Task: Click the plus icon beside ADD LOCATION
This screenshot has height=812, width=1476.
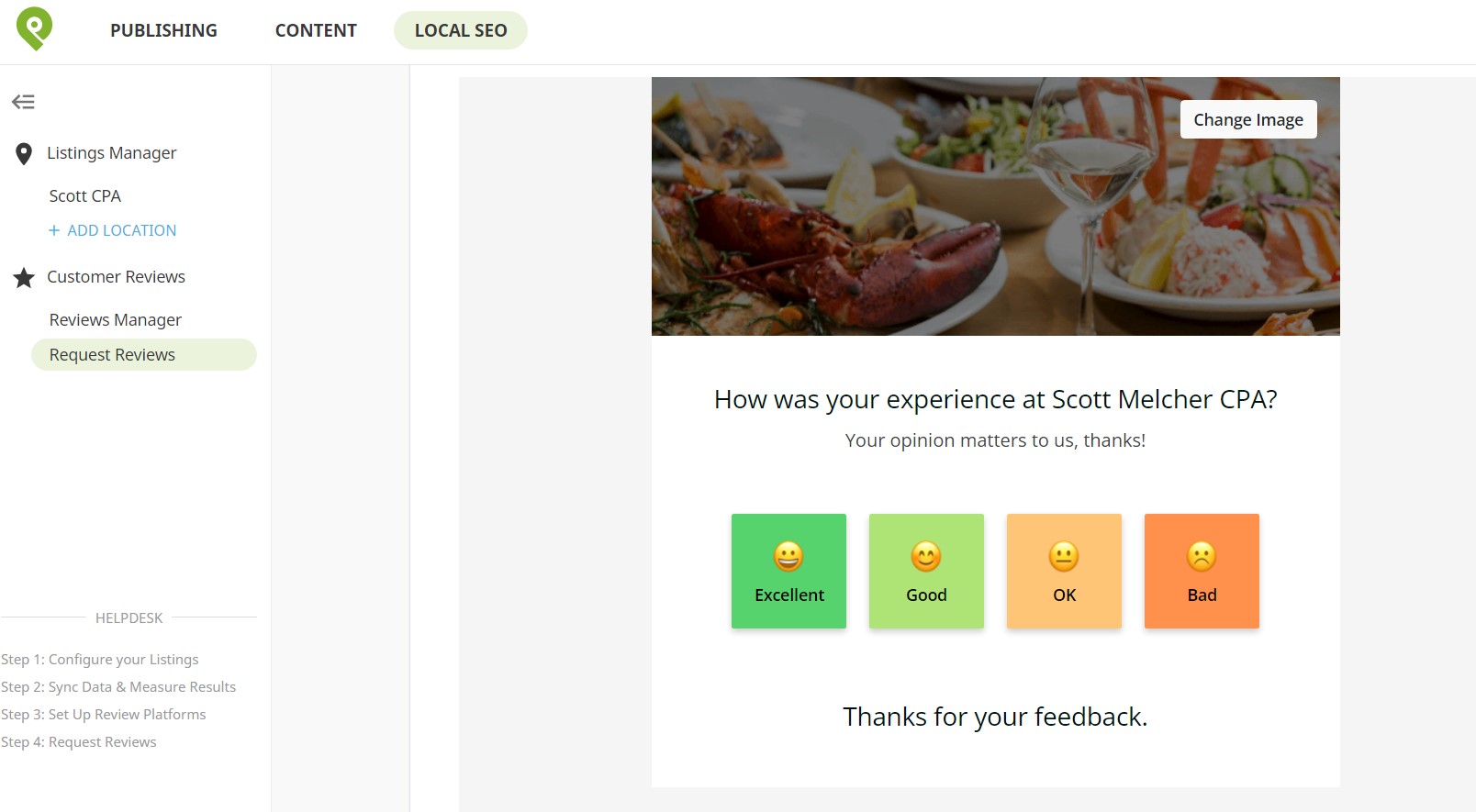Action: (54, 230)
